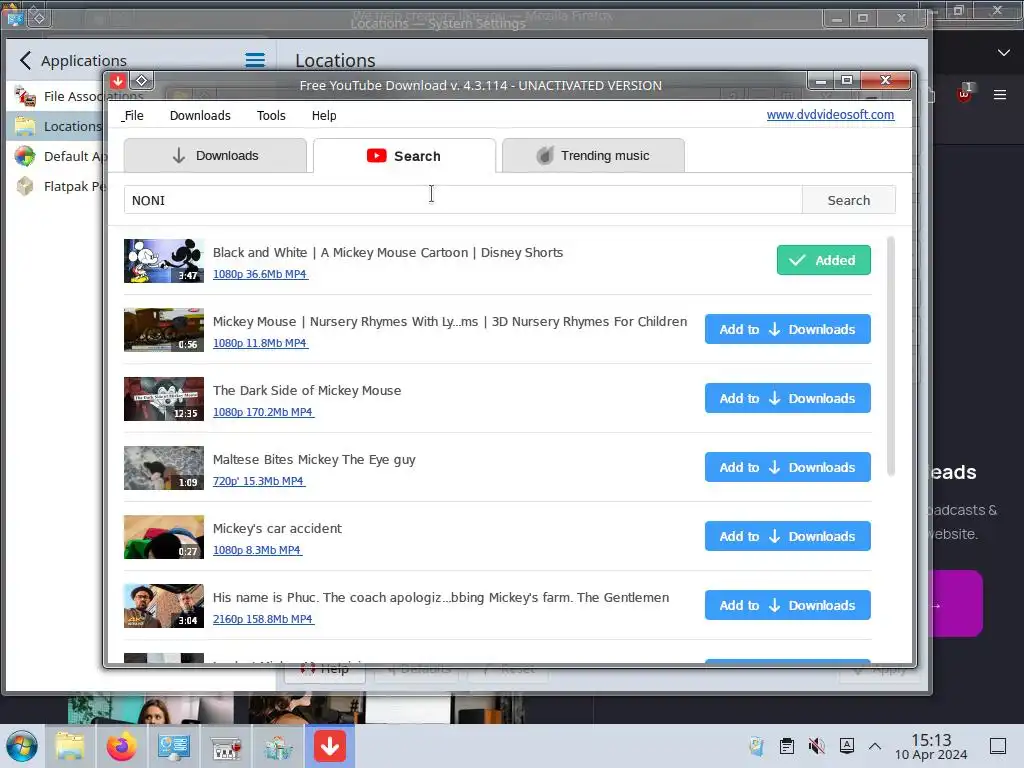Image resolution: width=1024 pixels, height=768 pixels.
Task: Open the clipboard icon in system tray
Action: coord(787,746)
